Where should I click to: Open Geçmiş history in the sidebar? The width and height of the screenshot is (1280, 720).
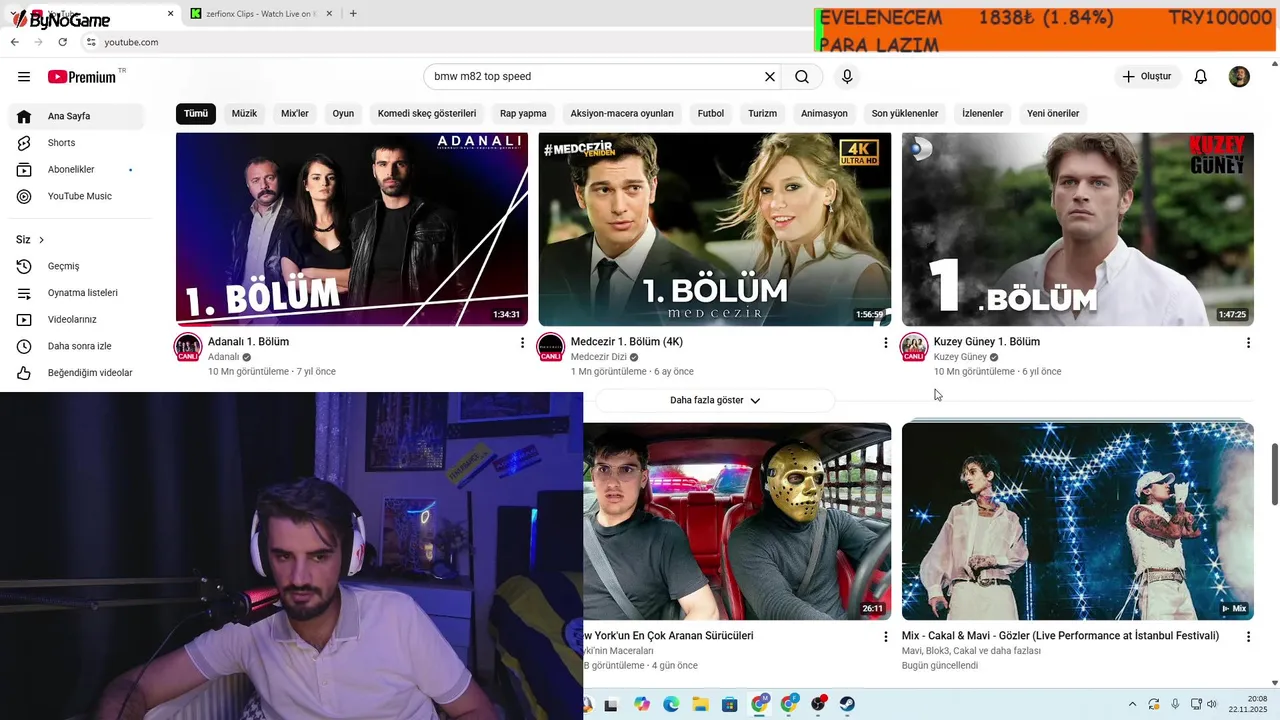click(x=76, y=266)
